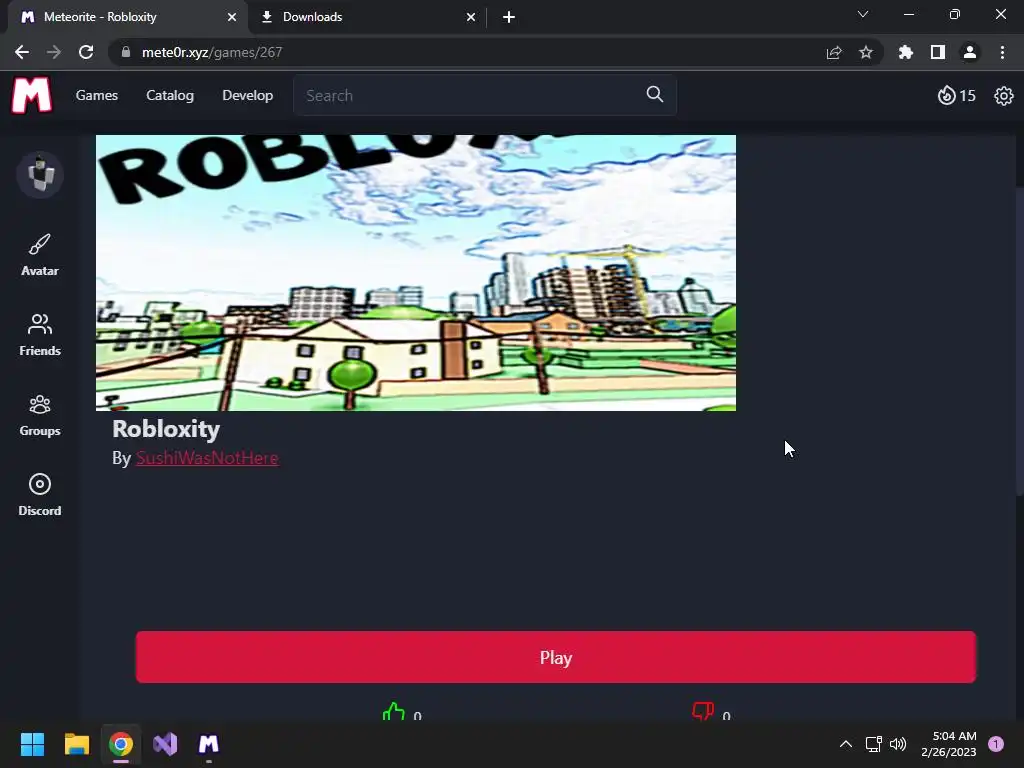Close the Downloads tab
This screenshot has width=1024, height=768.
(471, 18)
